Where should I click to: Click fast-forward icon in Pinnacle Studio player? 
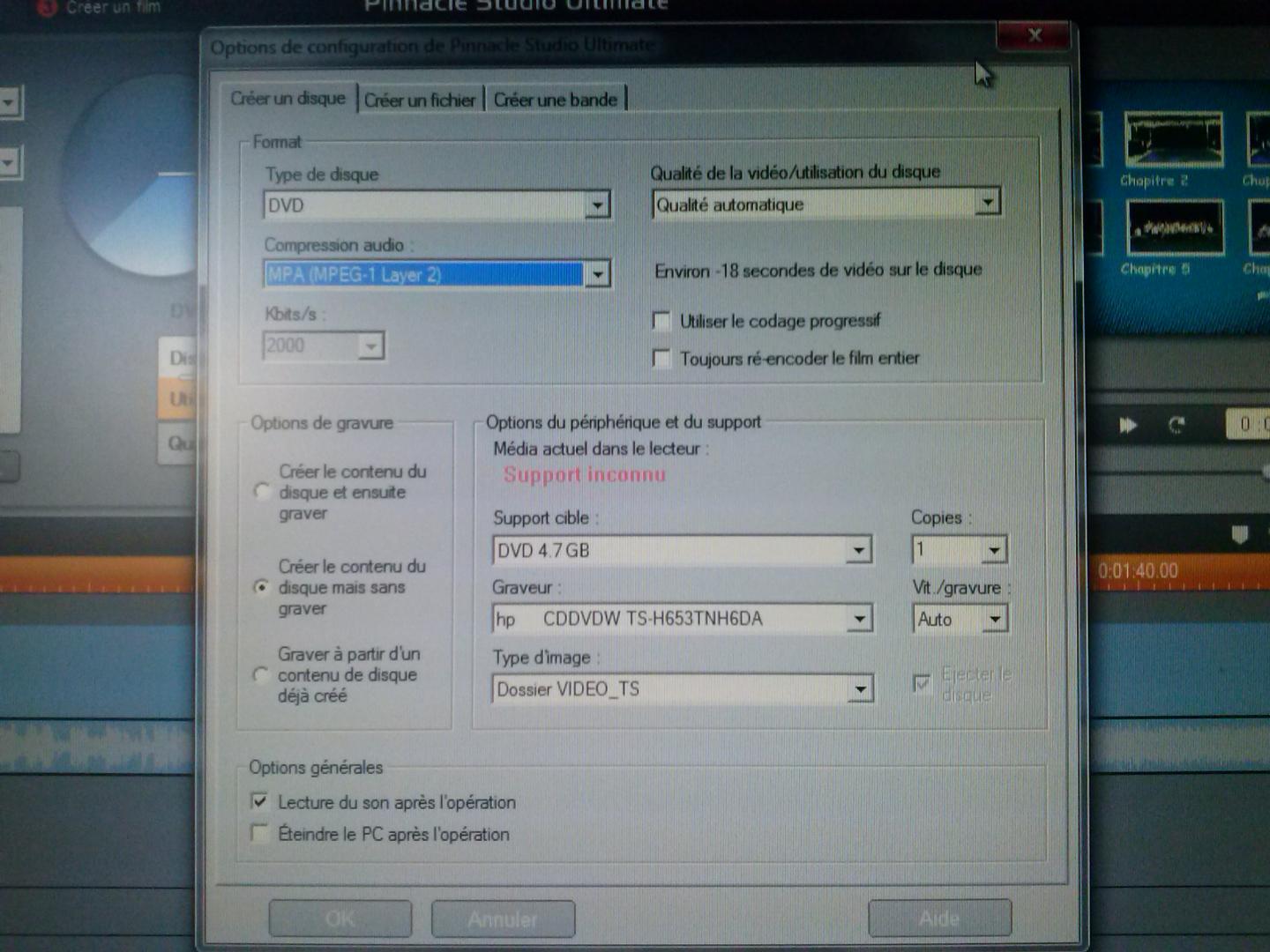tap(1127, 426)
